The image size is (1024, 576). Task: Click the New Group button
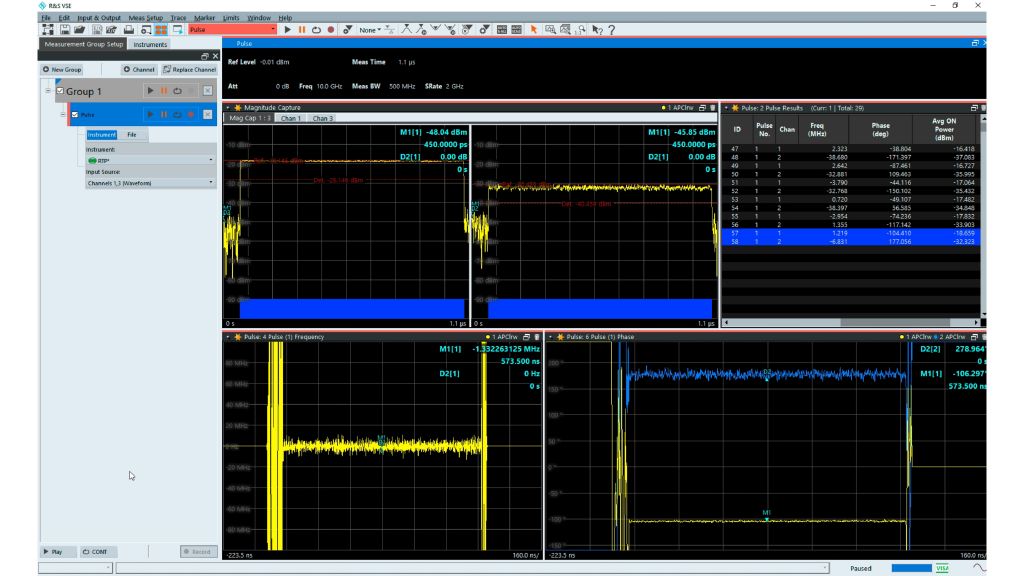pos(62,69)
